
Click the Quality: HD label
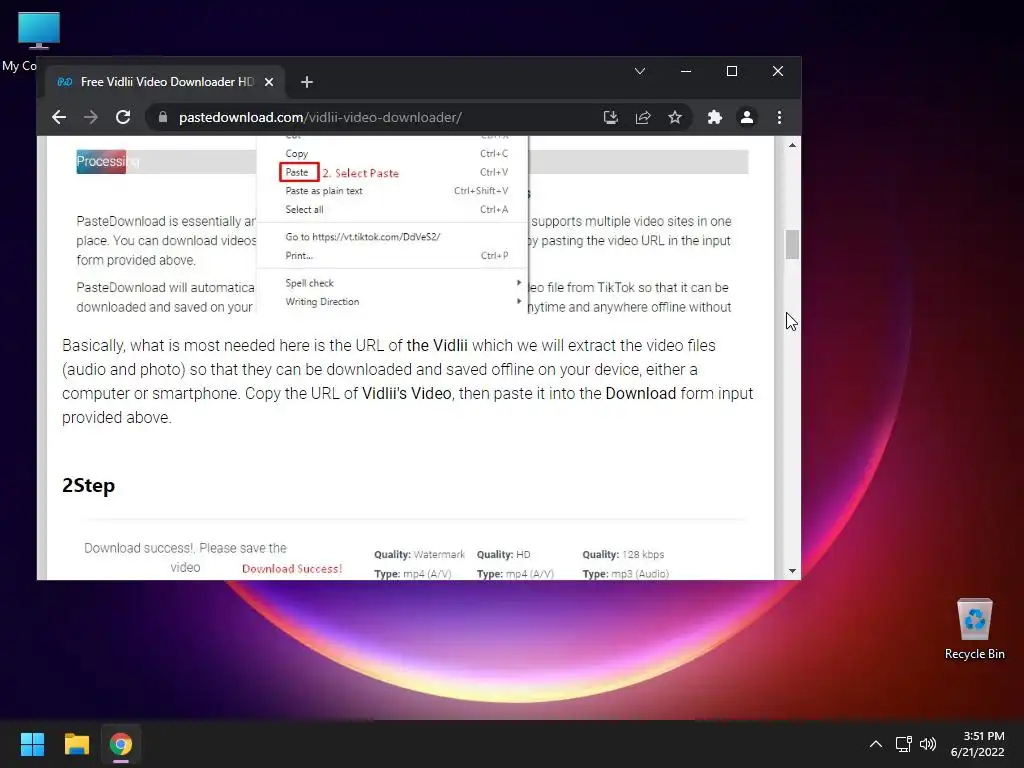pyautogui.click(x=504, y=554)
